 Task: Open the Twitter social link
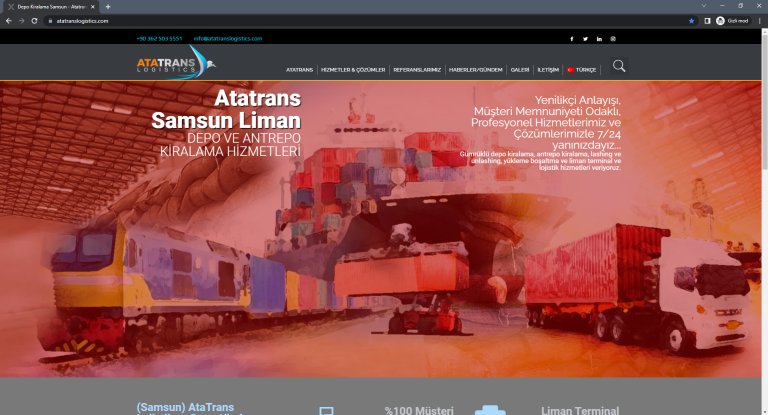coord(585,39)
